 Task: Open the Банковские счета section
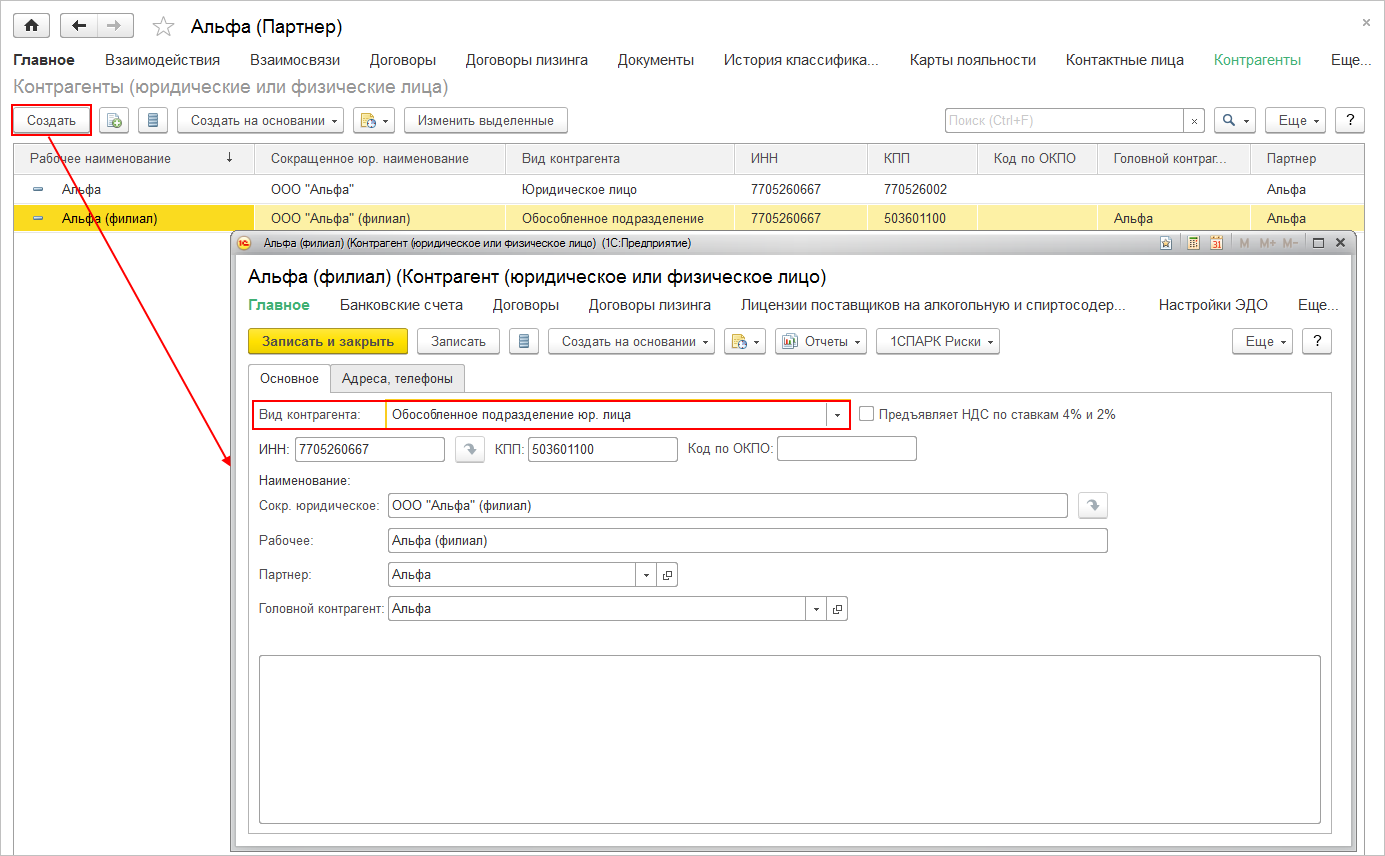401,305
